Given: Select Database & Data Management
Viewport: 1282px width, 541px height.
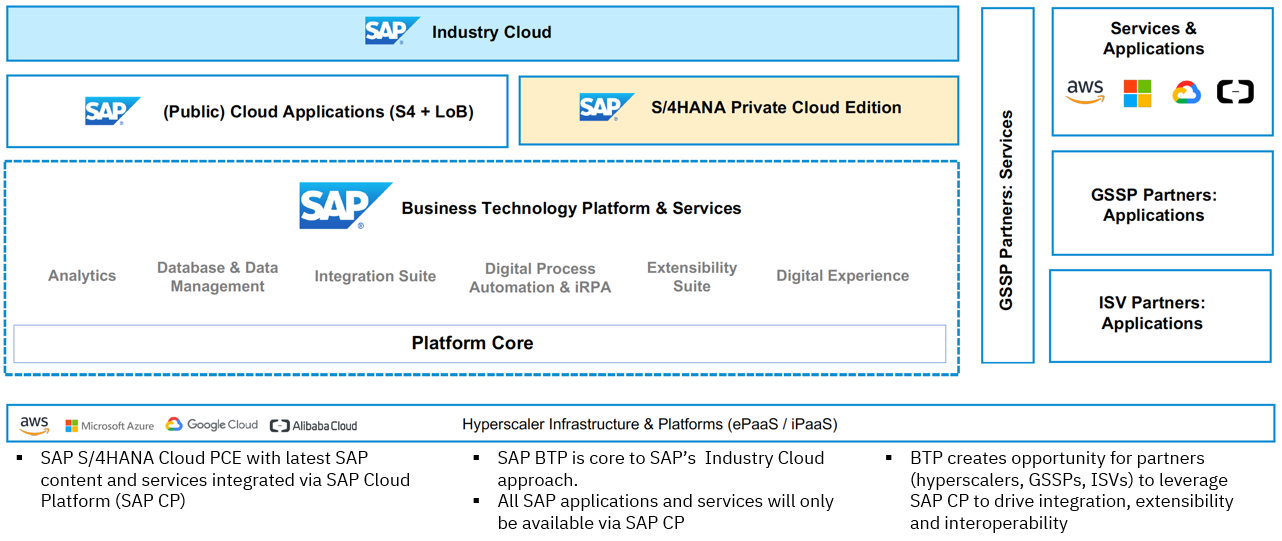Looking at the screenshot, I should [217, 277].
